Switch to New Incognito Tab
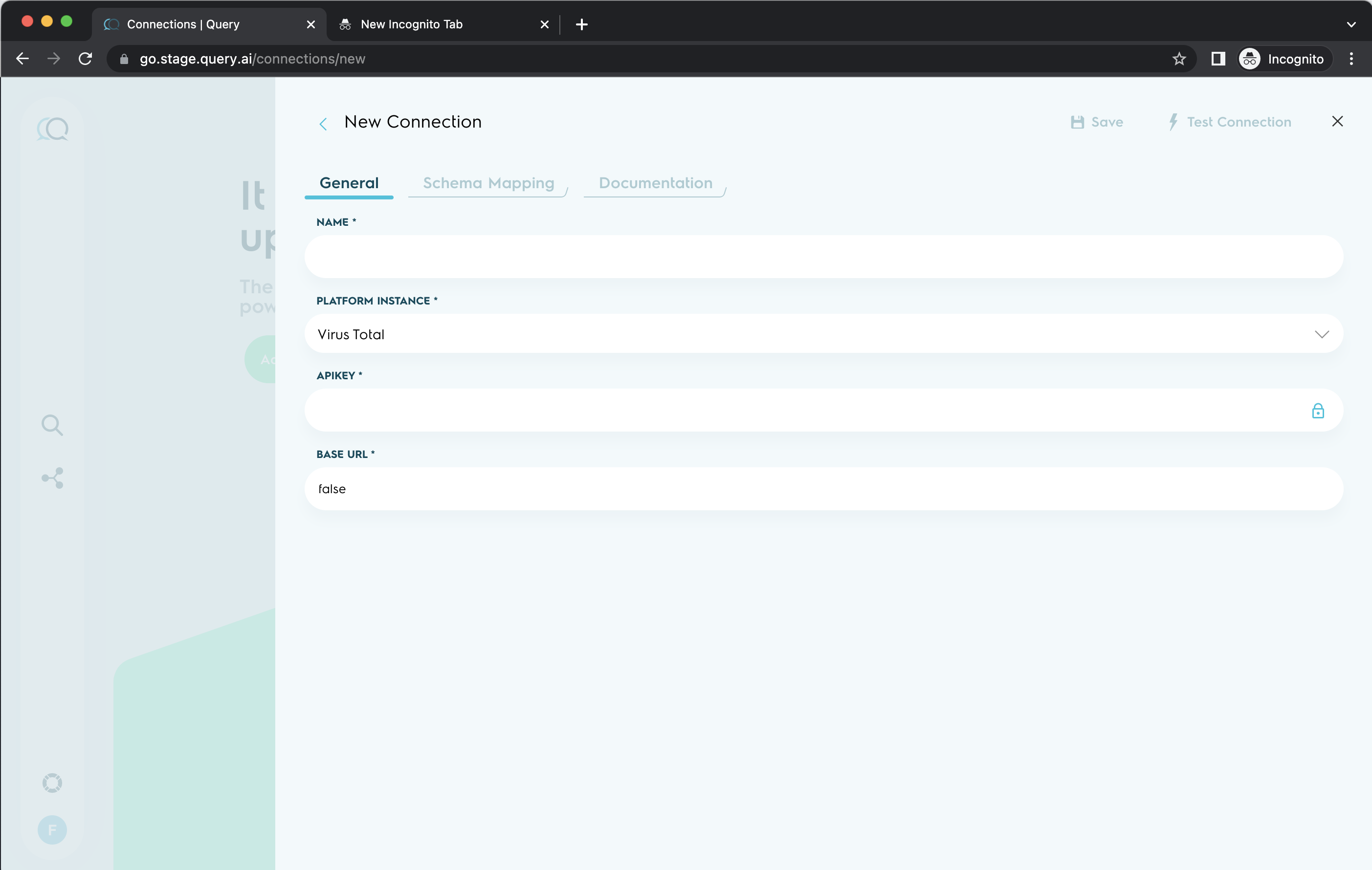 (411, 24)
